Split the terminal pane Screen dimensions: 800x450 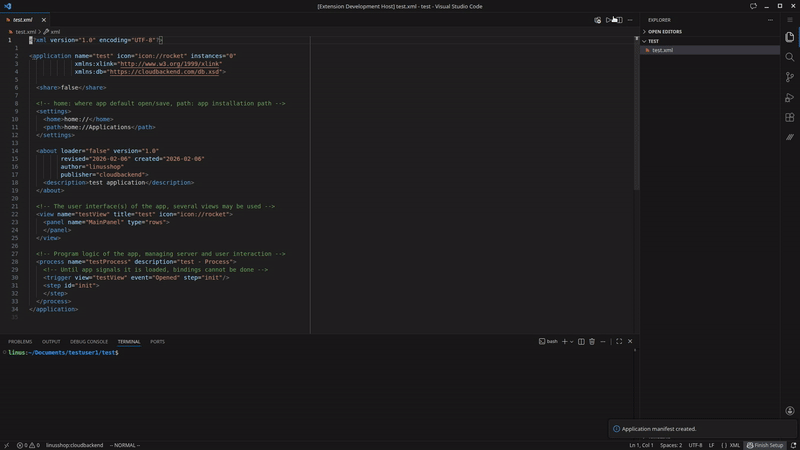[581, 341]
